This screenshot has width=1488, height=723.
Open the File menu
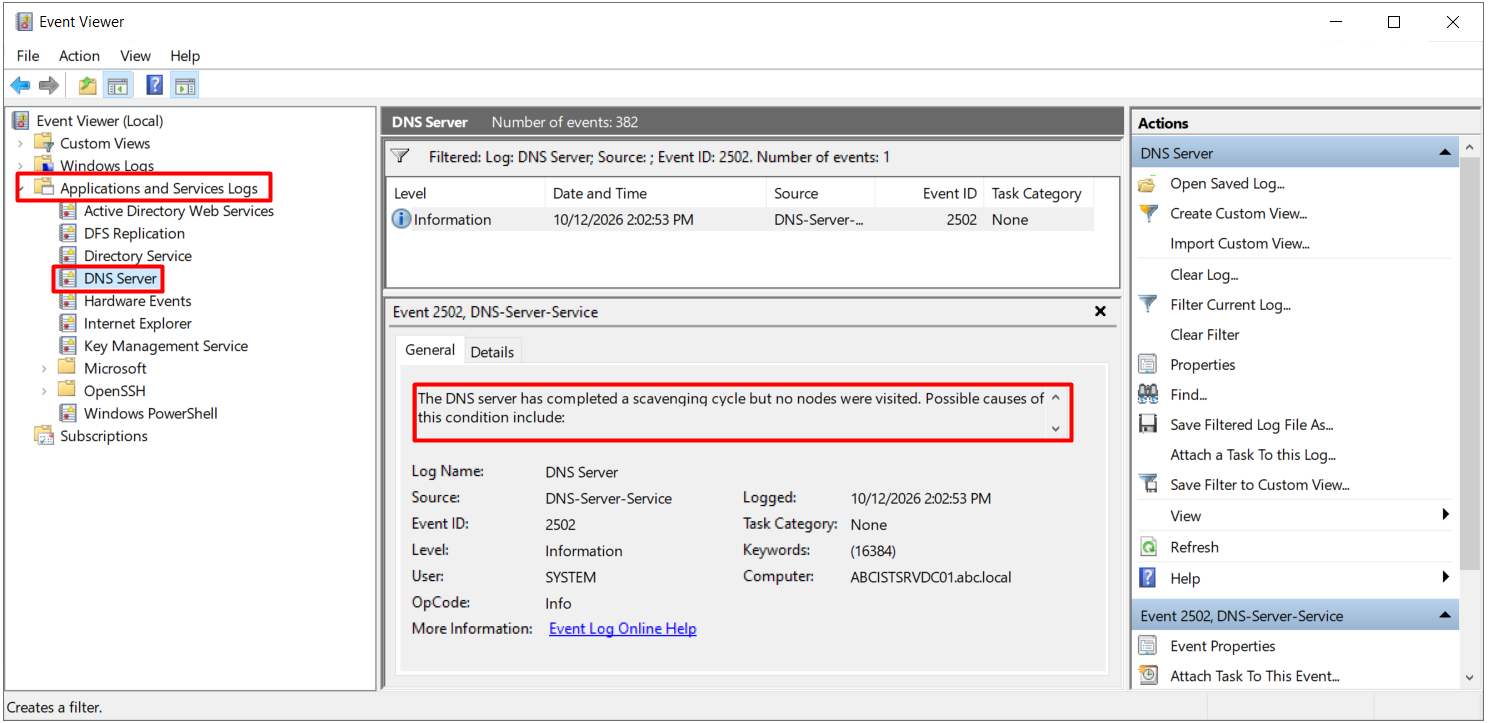click(x=28, y=56)
